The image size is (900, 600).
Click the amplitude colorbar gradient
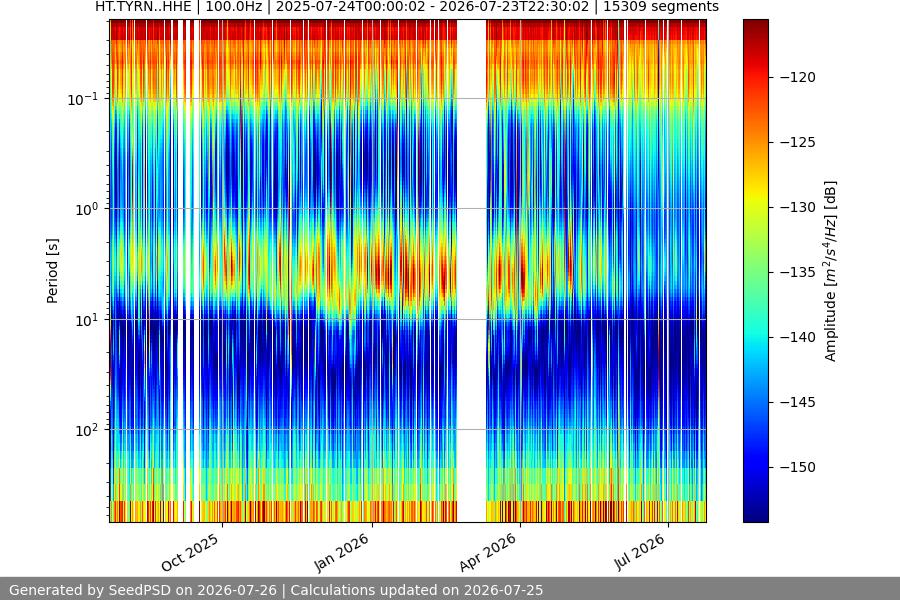(x=755, y=271)
